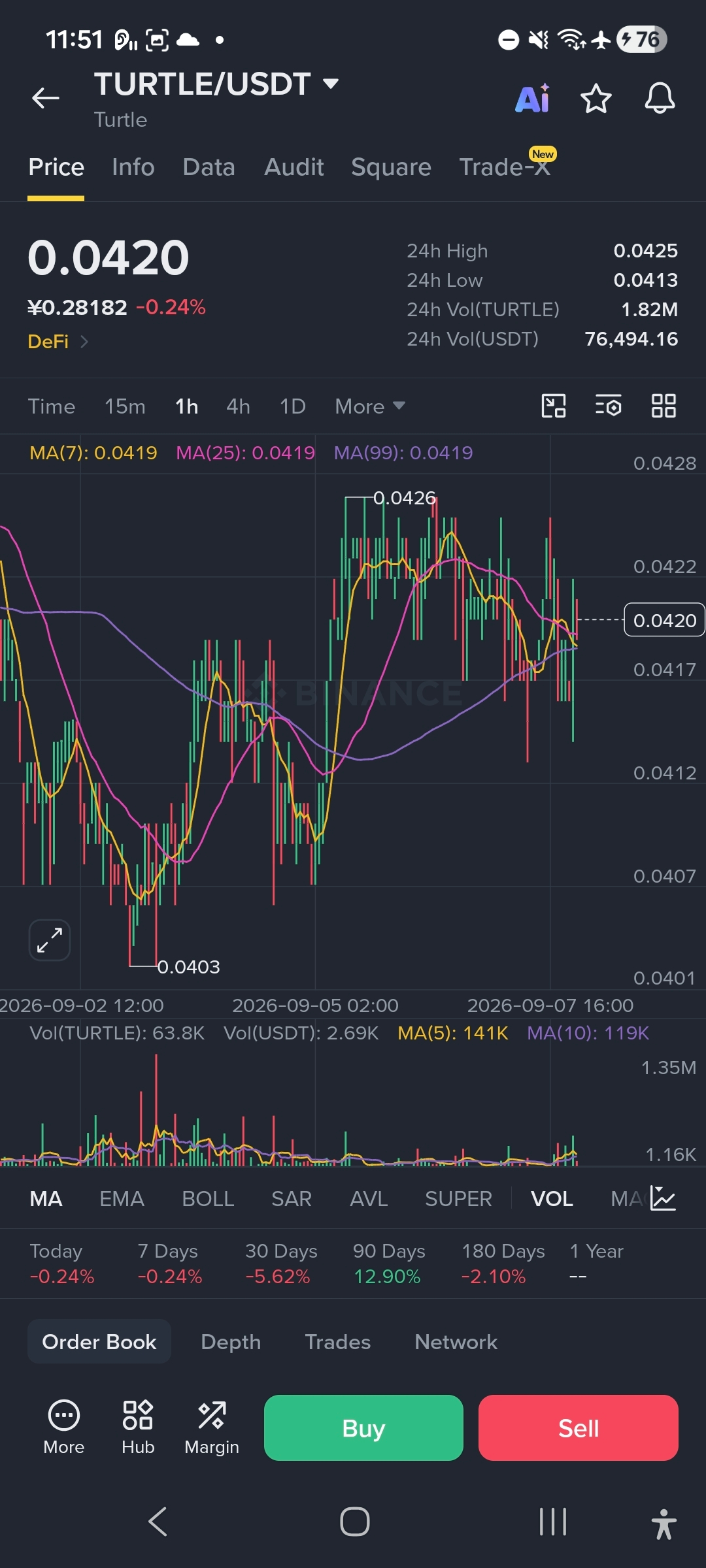Toggle the BOLL indicator
This screenshot has width=706, height=1568.
[x=208, y=1199]
